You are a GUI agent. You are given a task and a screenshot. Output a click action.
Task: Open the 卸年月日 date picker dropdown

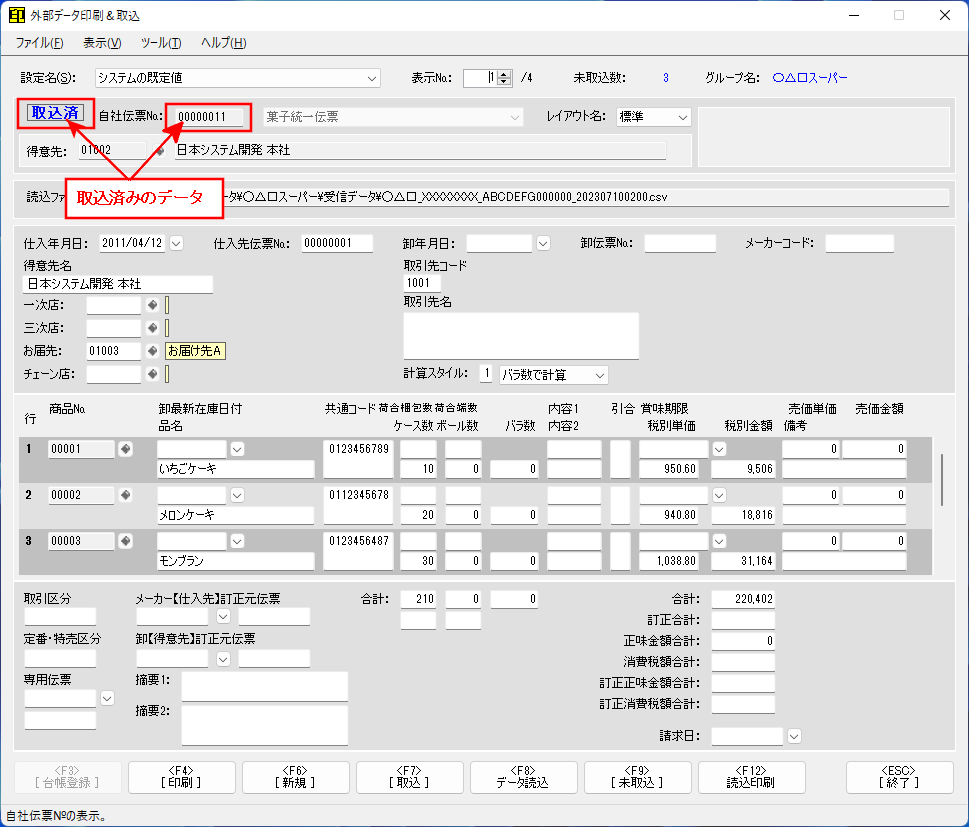[x=543, y=243]
